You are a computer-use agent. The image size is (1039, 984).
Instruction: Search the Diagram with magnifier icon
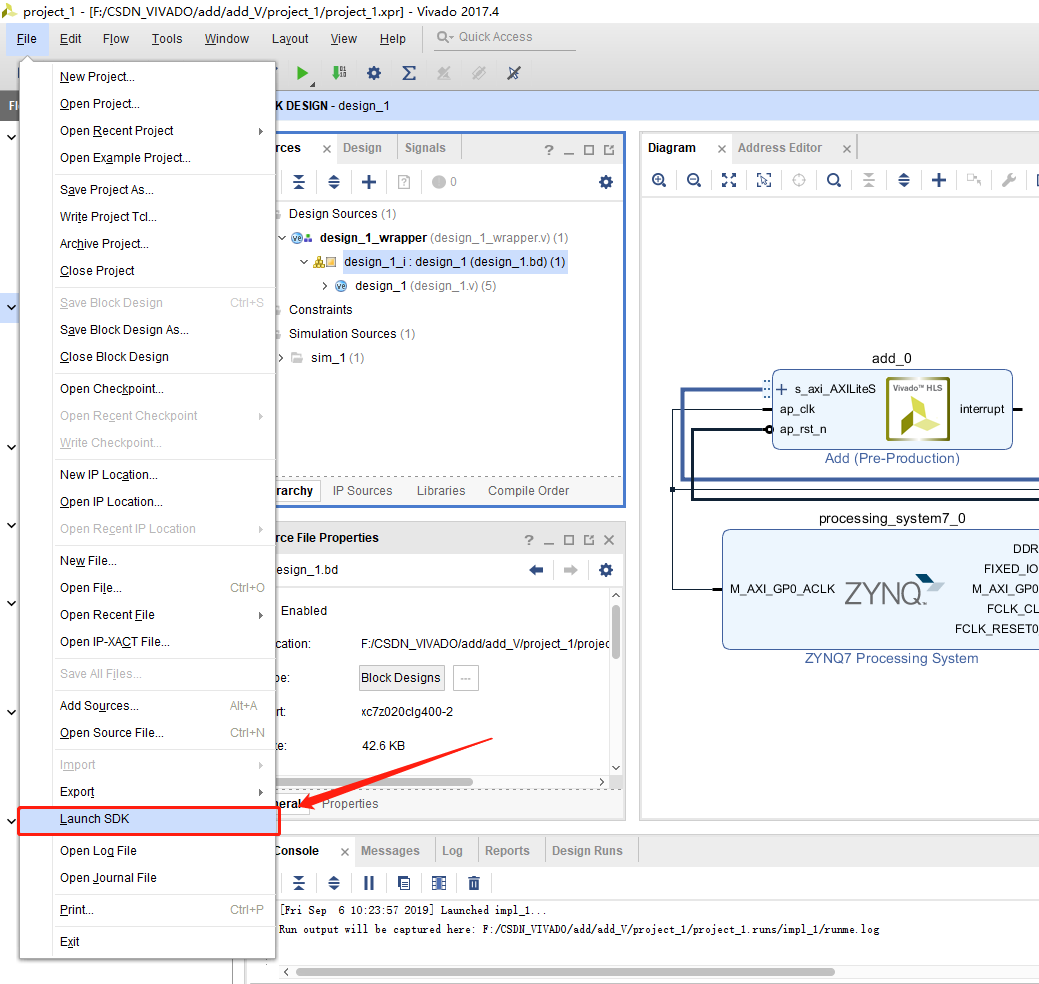834,180
